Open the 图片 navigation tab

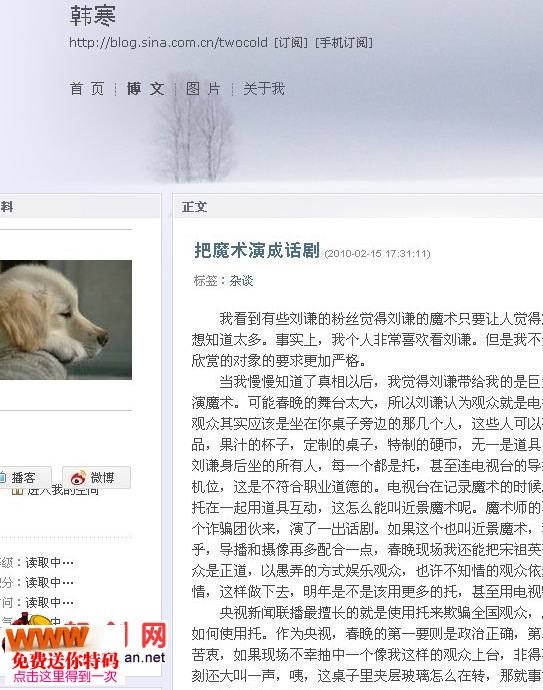203,89
